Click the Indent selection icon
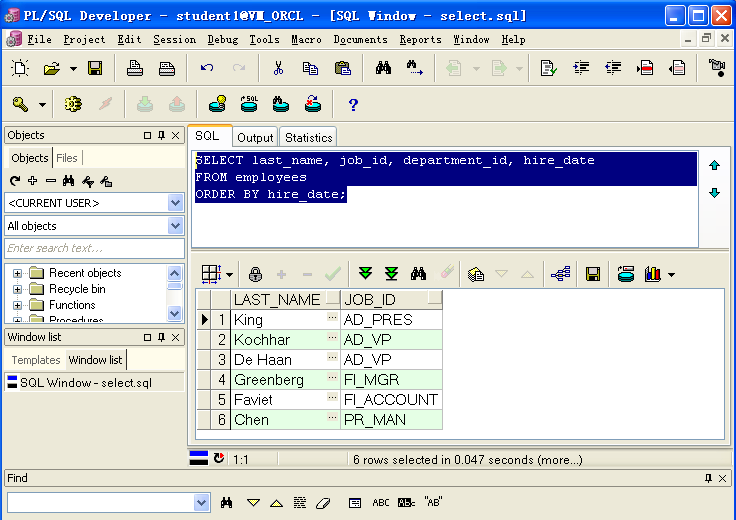The width and height of the screenshot is (736, 520). [581, 69]
